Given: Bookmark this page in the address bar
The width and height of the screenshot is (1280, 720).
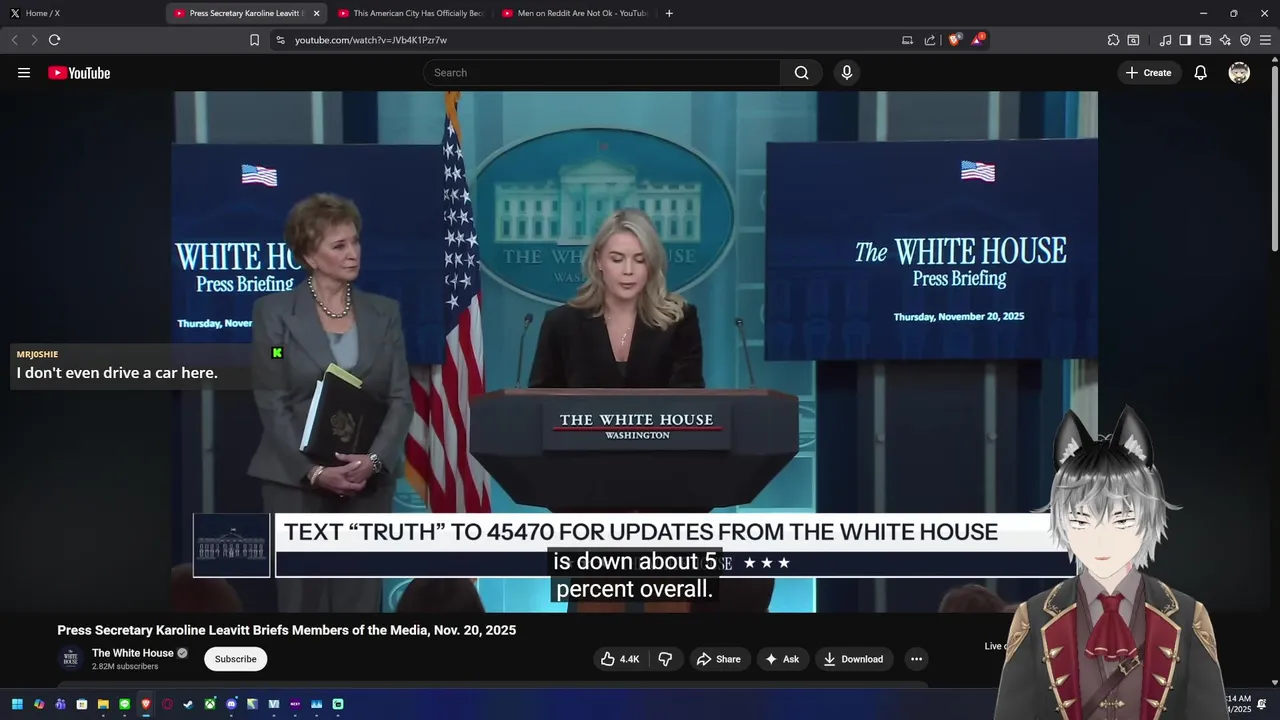Looking at the screenshot, I should (x=254, y=40).
